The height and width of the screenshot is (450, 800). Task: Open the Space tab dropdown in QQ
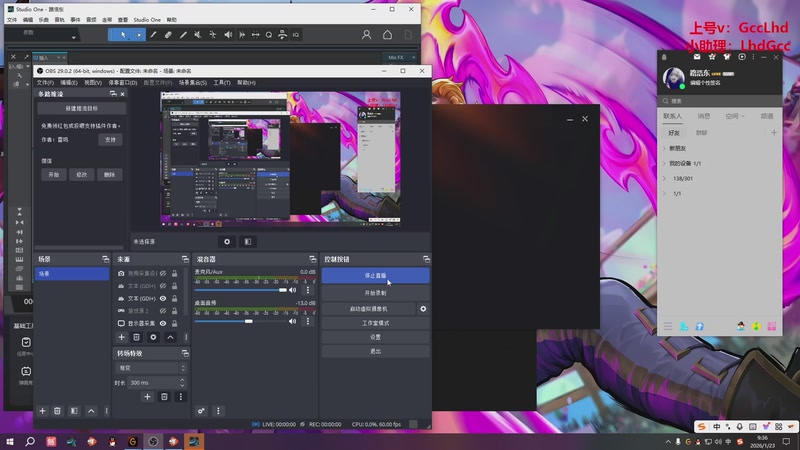[x=735, y=116]
